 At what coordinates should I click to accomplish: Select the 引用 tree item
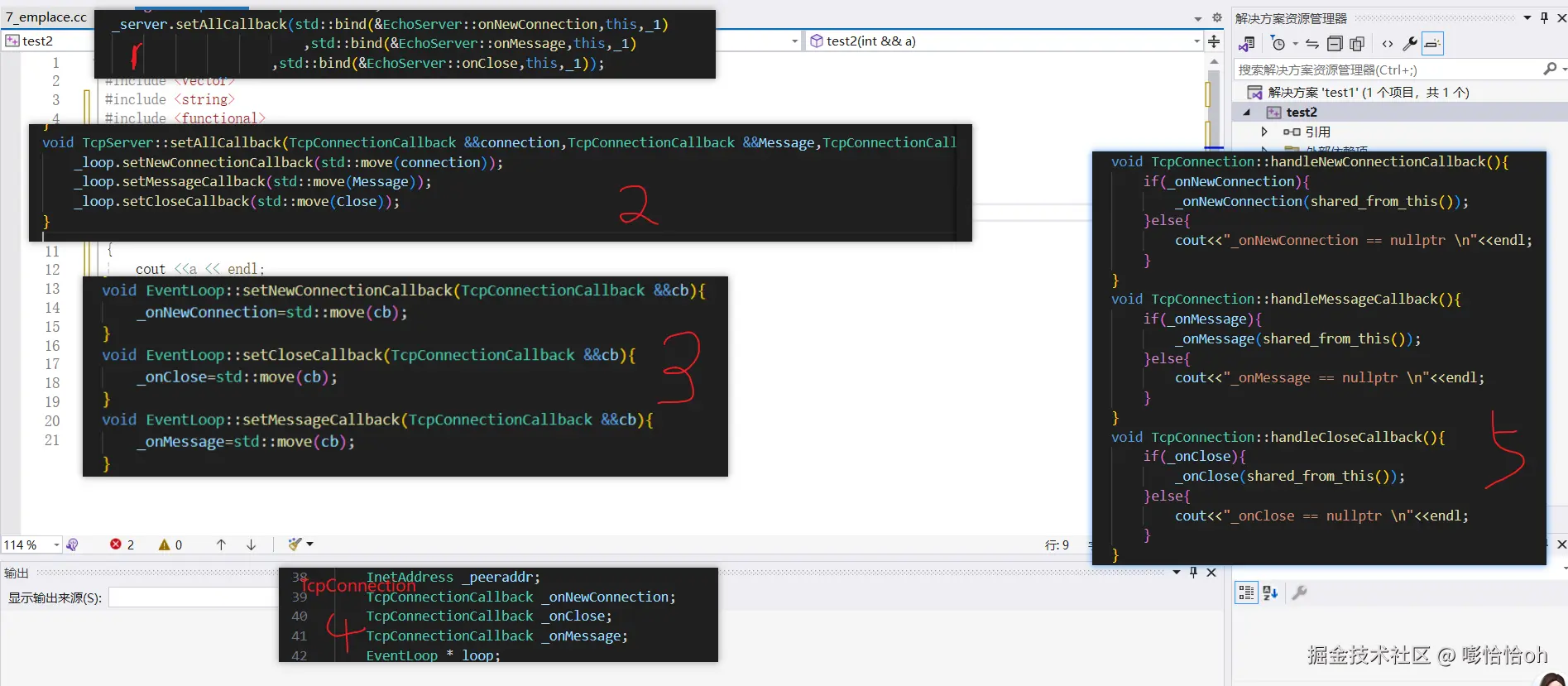[1317, 132]
